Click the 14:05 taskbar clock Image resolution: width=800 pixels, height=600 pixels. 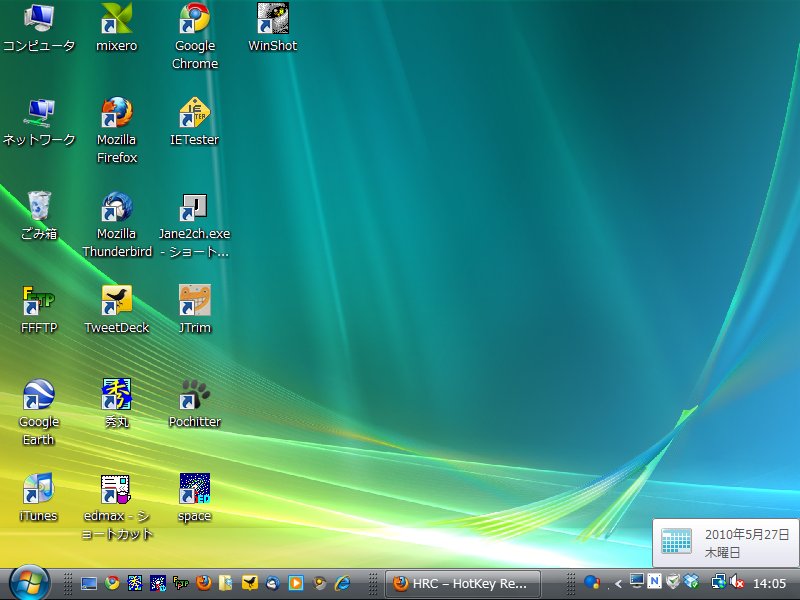point(769,583)
